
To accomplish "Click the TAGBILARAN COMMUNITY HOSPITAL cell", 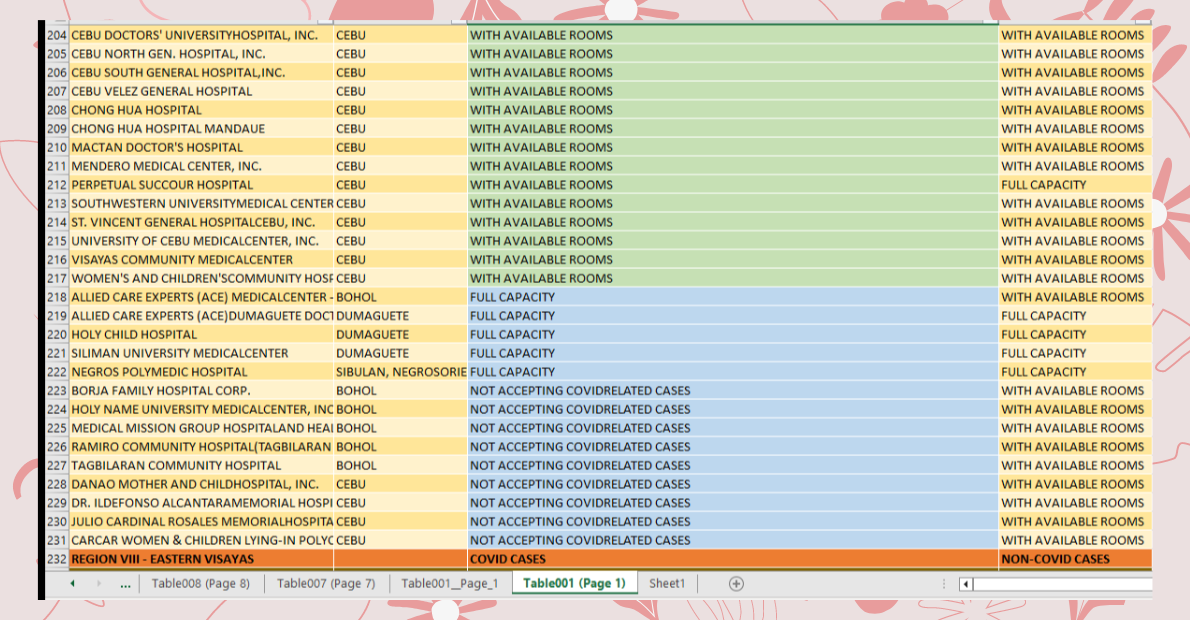I will pyautogui.click(x=201, y=465).
